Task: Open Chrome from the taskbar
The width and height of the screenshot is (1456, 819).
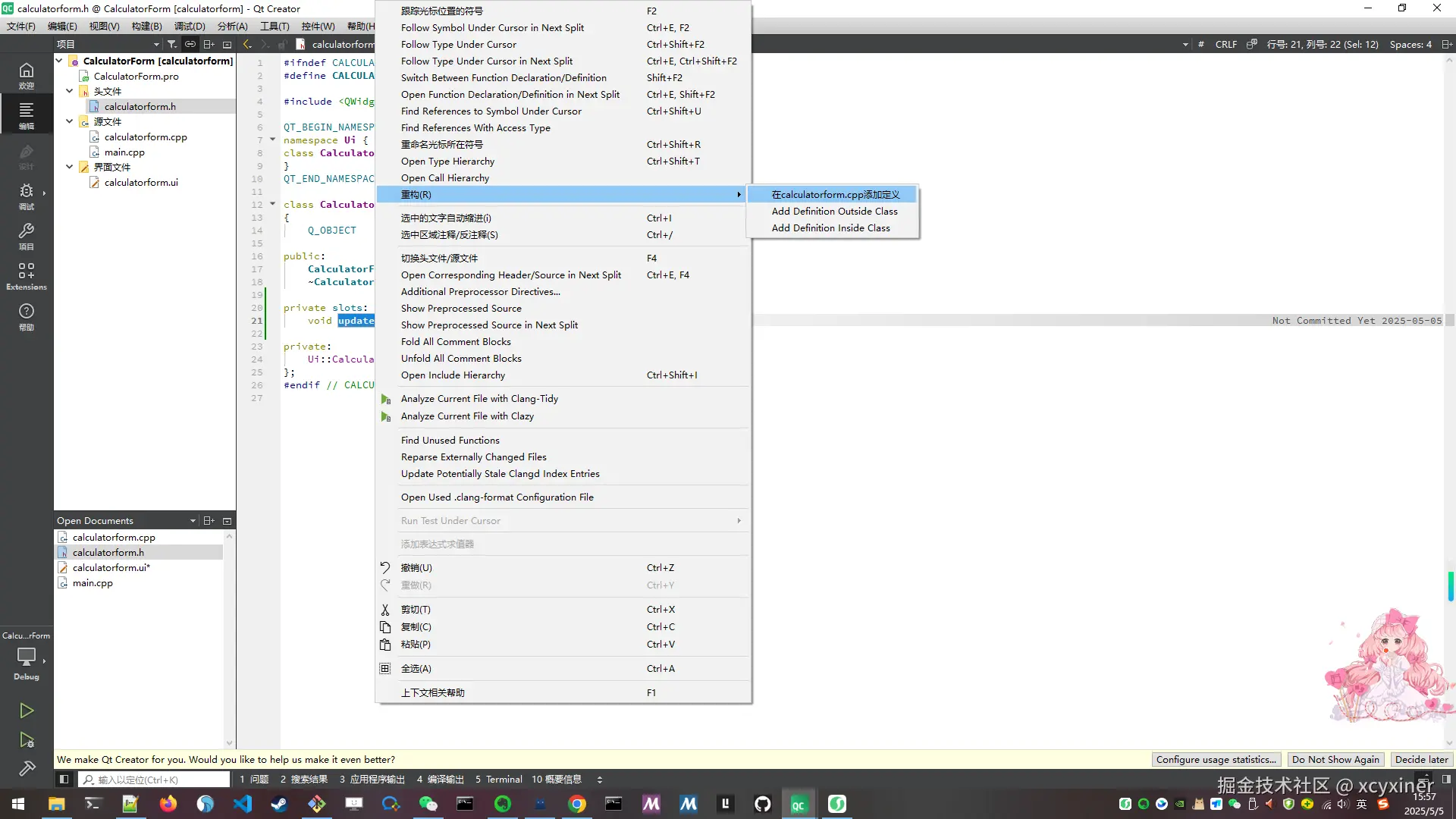Action: pos(577,803)
